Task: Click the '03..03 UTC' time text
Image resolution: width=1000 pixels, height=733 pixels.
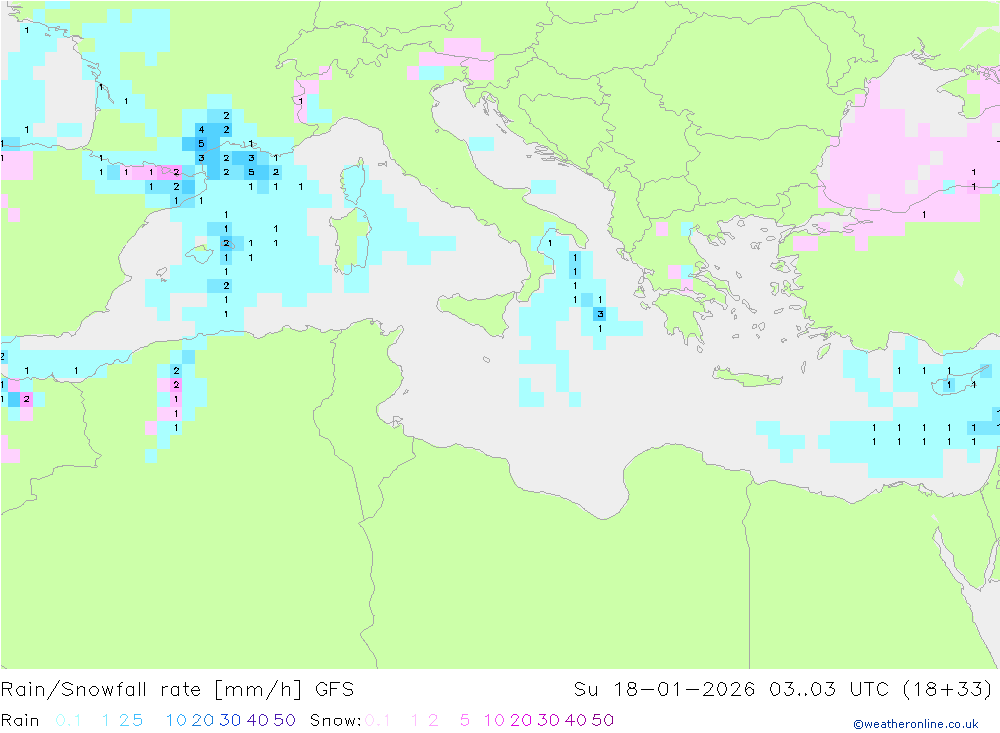Action: pos(829,690)
